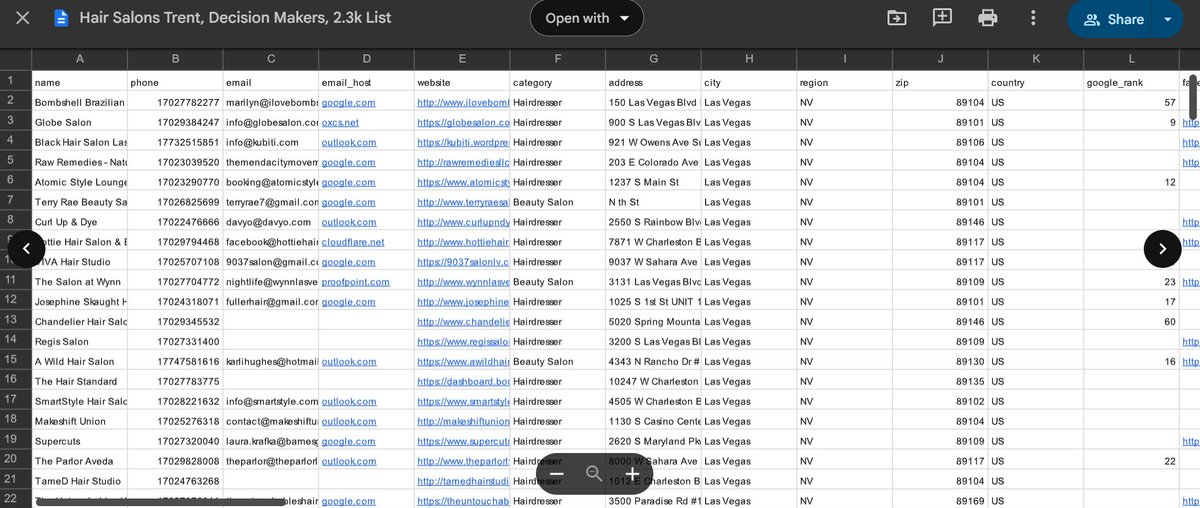
Task: Click the 'email_host' header cell
Action: pyautogui.click(x=366, y=82)
